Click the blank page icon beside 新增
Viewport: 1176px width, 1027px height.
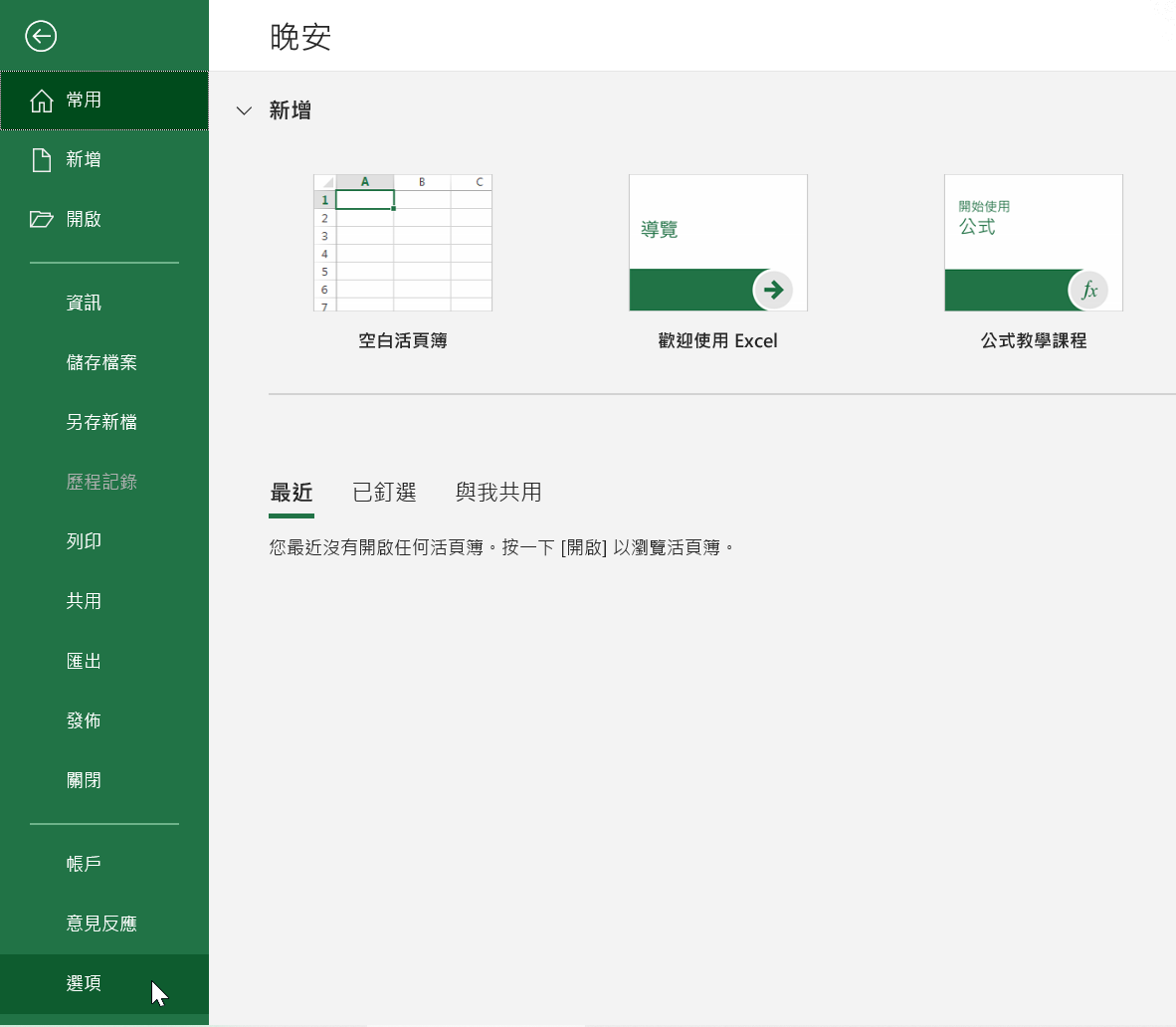(x=41, y=160)
